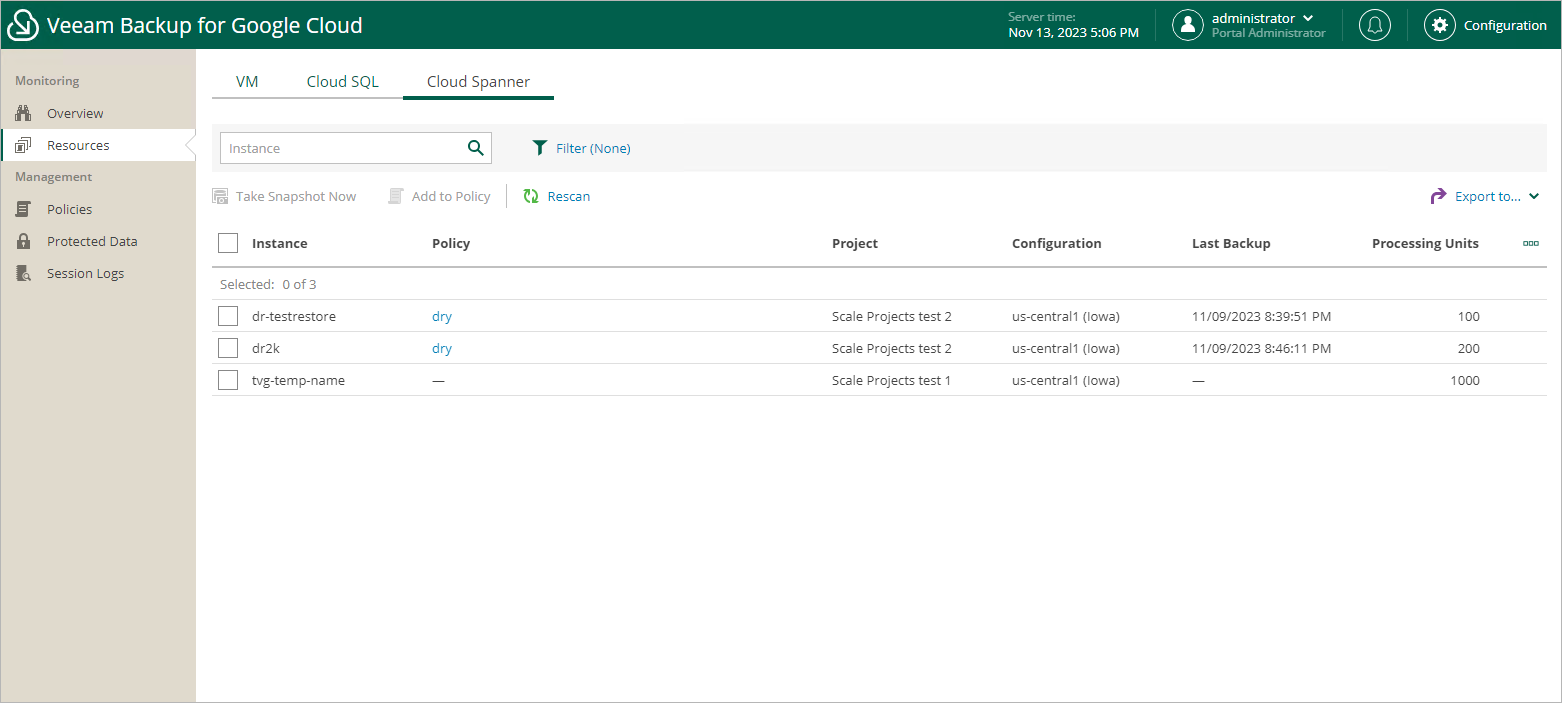The width and height of the screenshot is (1562, 703).
Task: Sort by the Configuration column header
Action: 1056,243
